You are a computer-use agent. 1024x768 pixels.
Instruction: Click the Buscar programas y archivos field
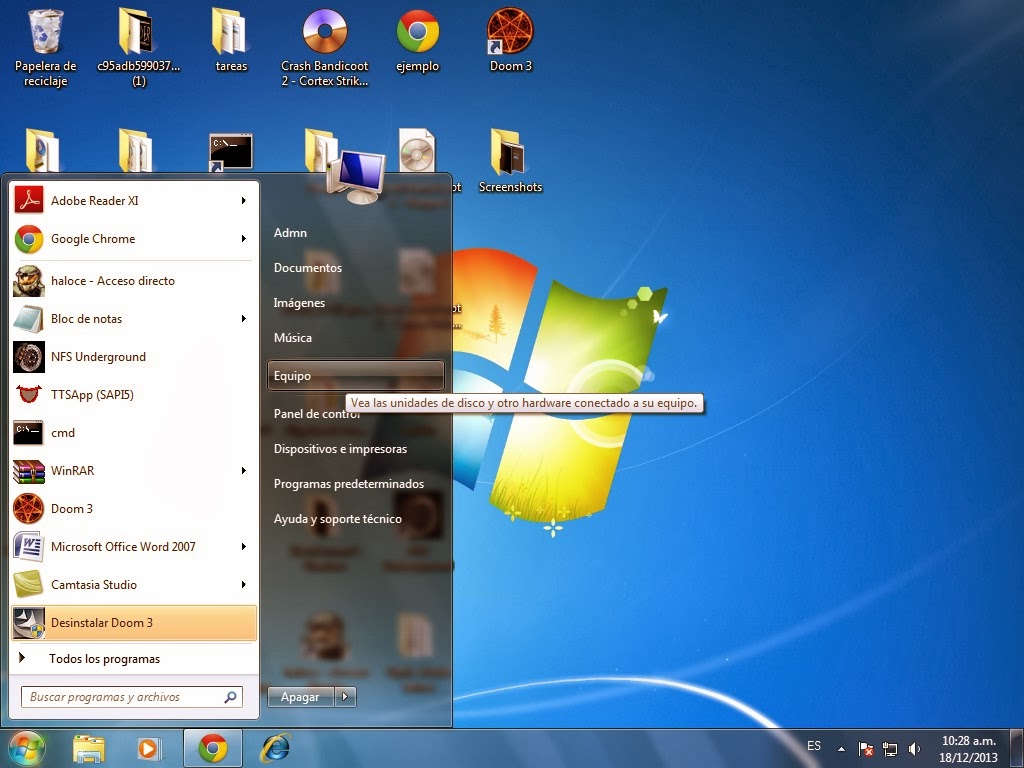coord(132,697)
